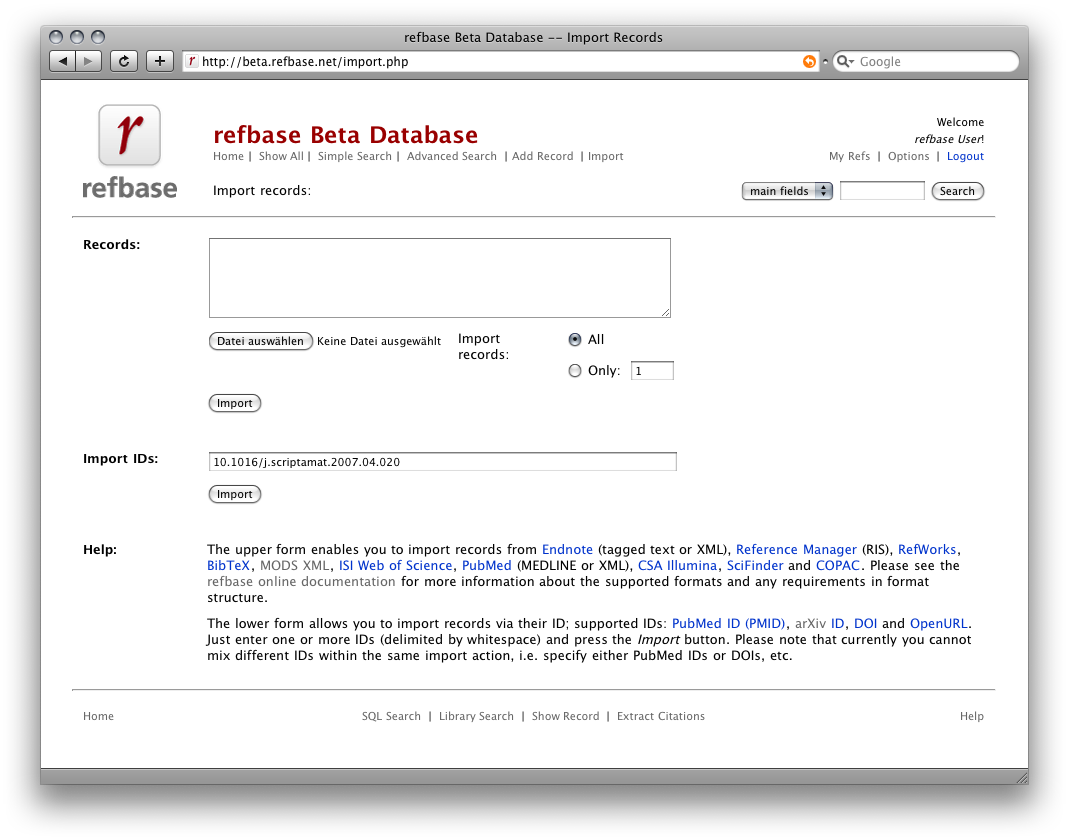The height and width of the screenshot is (840, 1069).
Task: Click the orange RSS/reload icon in address bar
Action: click(809, 61)
